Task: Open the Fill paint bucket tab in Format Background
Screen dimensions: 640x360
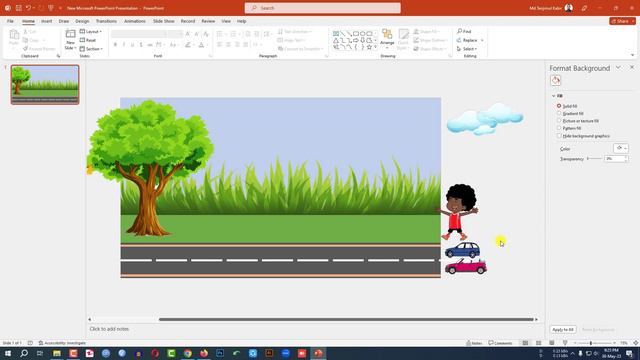Action: pos(556,80)
